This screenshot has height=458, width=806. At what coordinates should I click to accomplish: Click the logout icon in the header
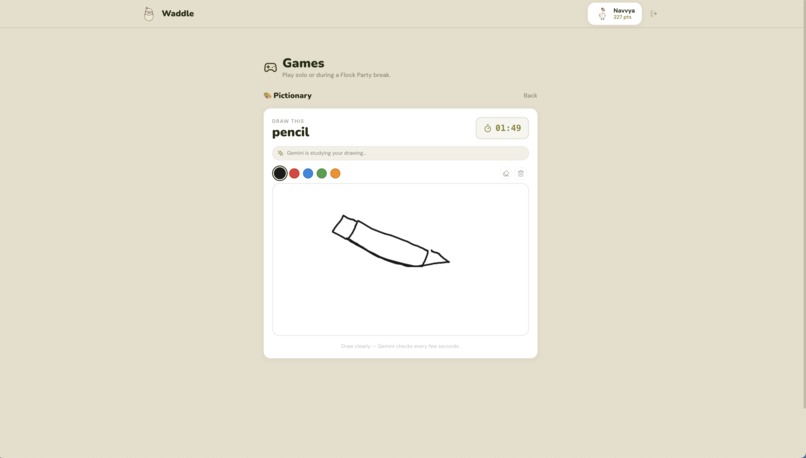[654, 13]
